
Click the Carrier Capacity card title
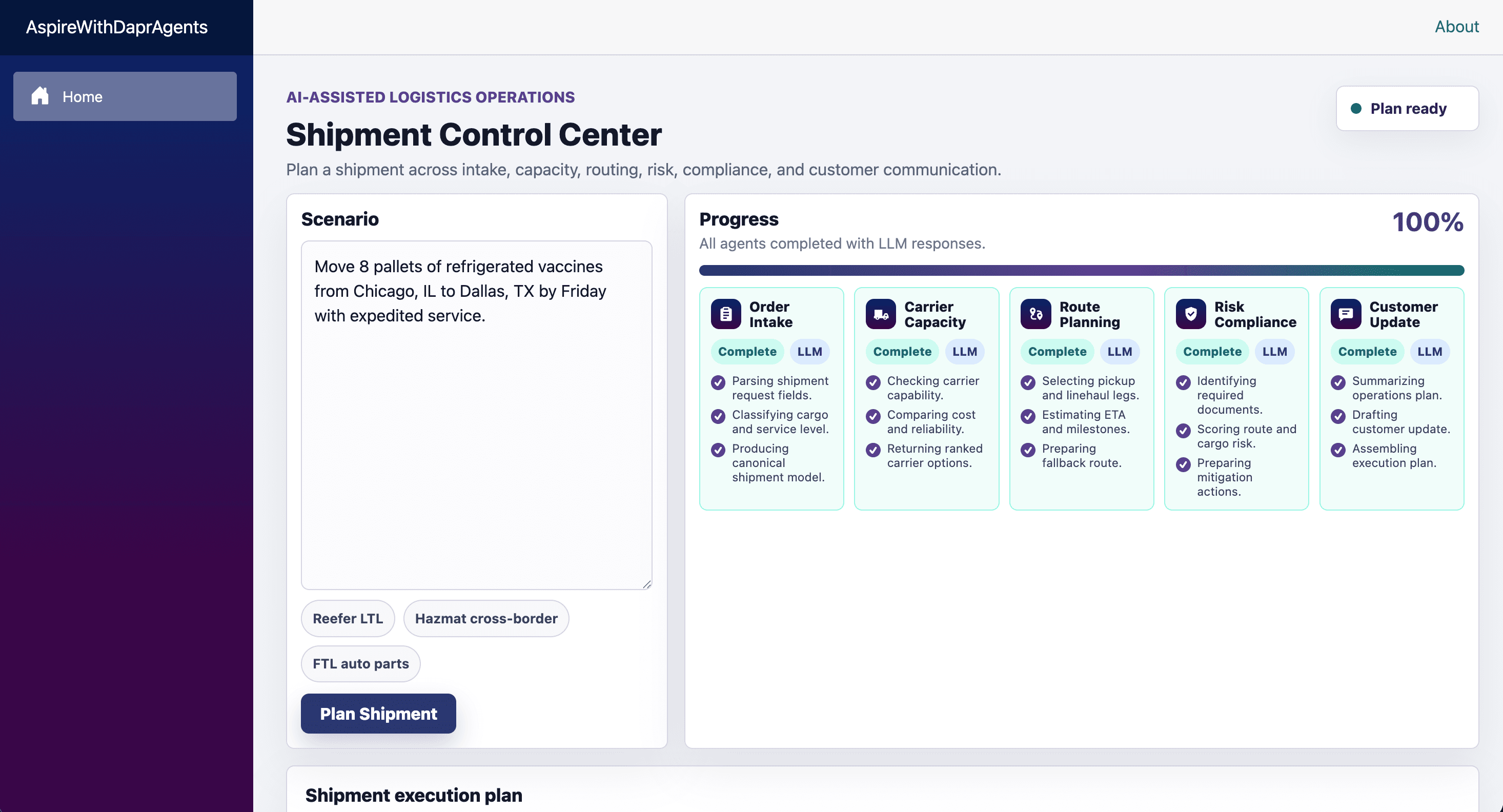point(935,314)
